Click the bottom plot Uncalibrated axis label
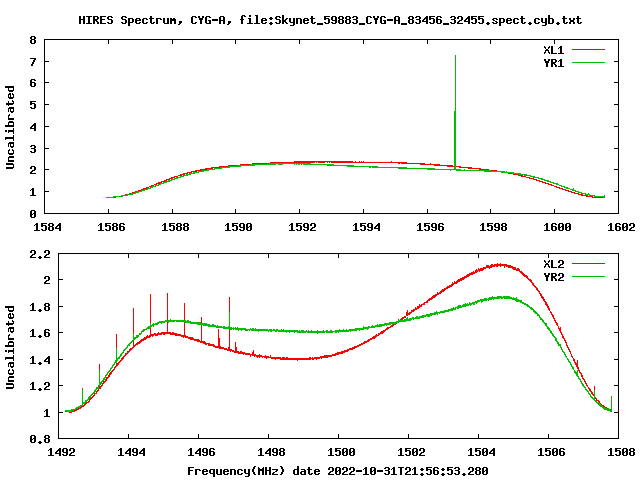This screenshot has height=480, width=640. [10, 347]
